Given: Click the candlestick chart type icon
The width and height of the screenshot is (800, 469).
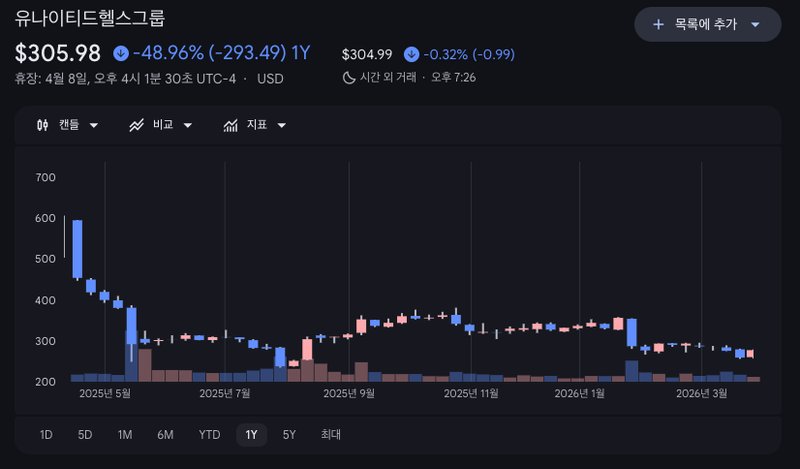Looking at the screenshot, I should coord(42,125).
